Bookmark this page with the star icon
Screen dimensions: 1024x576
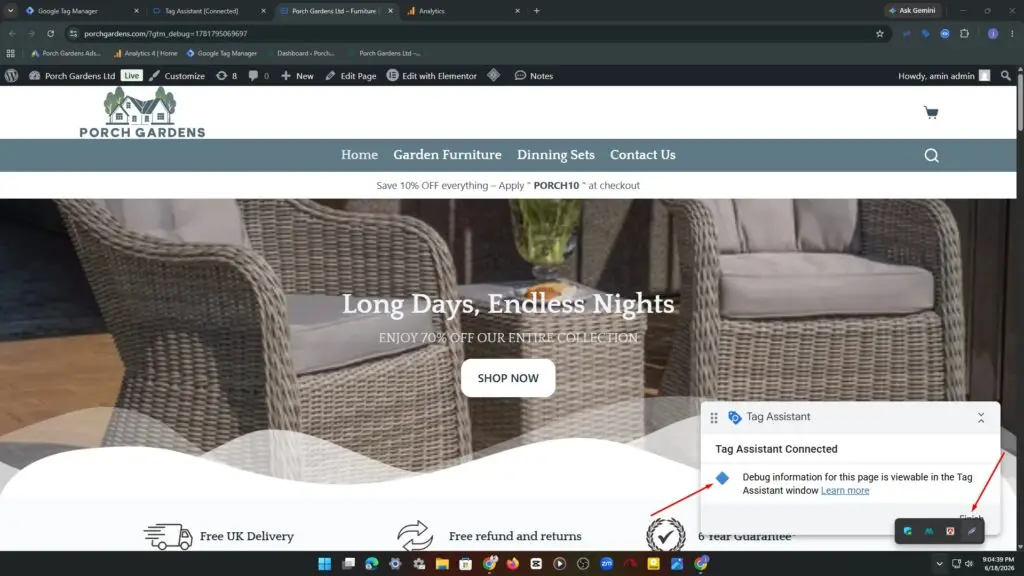pyautogui.click(x=880, y=33)
